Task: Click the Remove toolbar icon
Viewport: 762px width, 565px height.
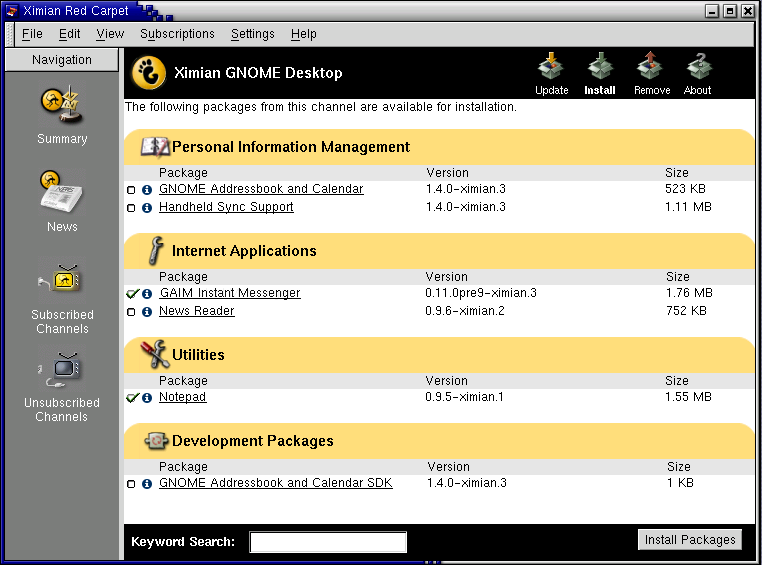Action: [650, 66]
